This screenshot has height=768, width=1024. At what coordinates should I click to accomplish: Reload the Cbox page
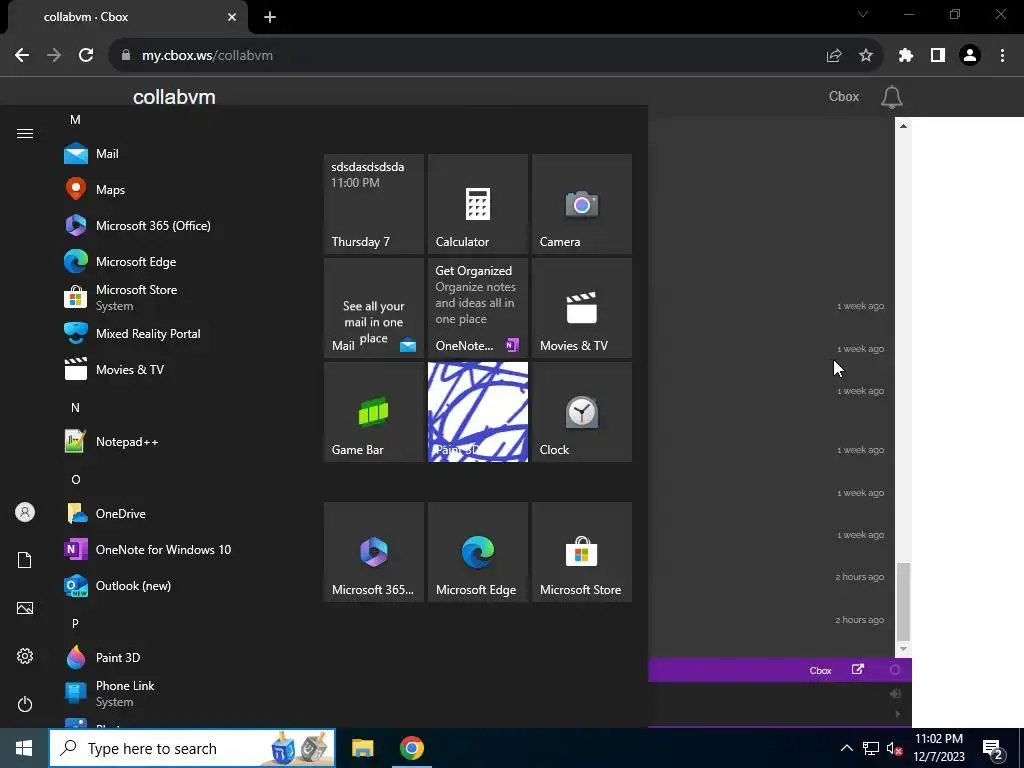pos(86,56)
